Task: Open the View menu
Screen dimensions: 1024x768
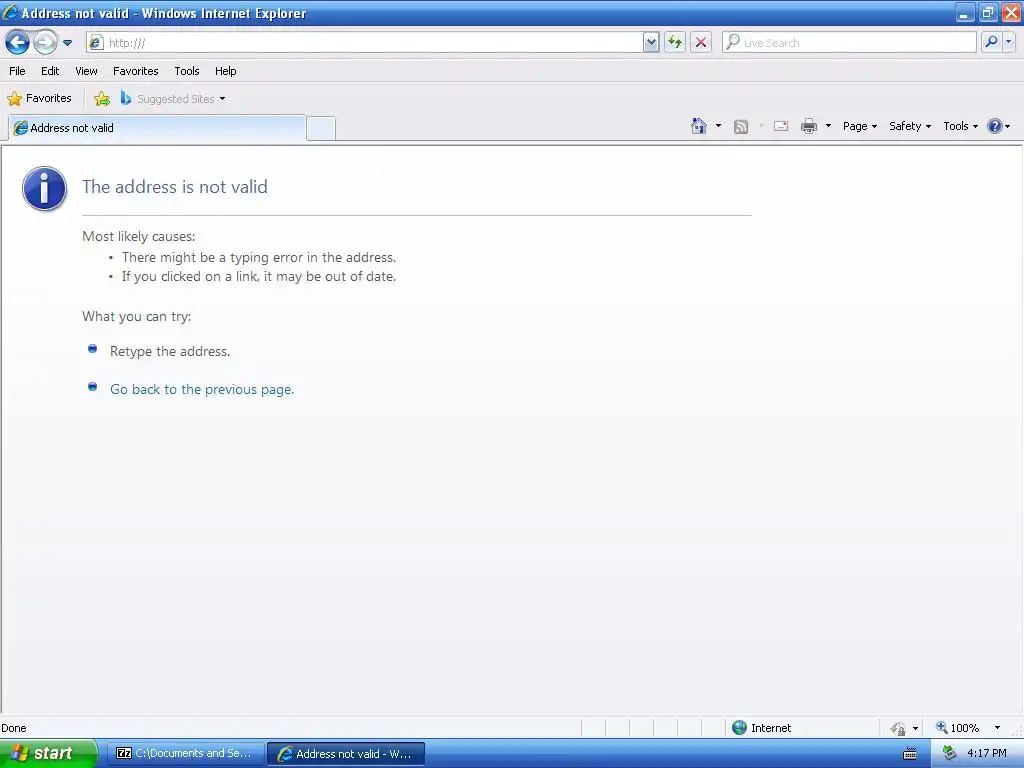Action: (x=86, y=71)
